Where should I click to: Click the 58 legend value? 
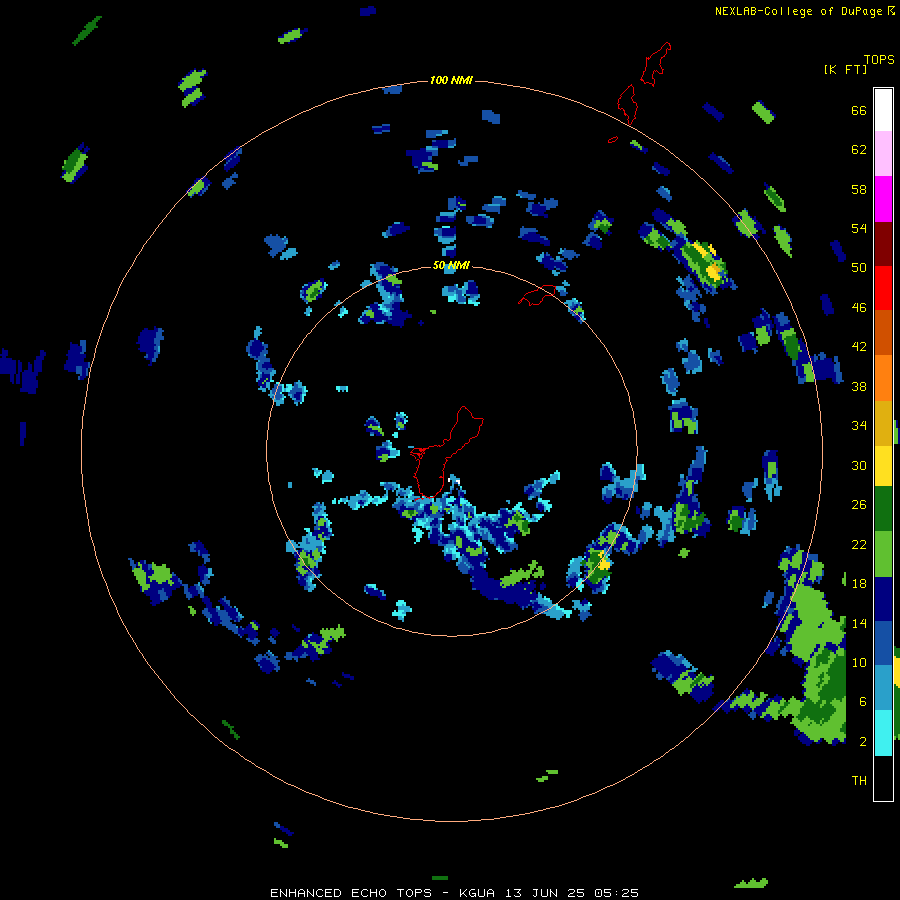[x=859, y=189]
